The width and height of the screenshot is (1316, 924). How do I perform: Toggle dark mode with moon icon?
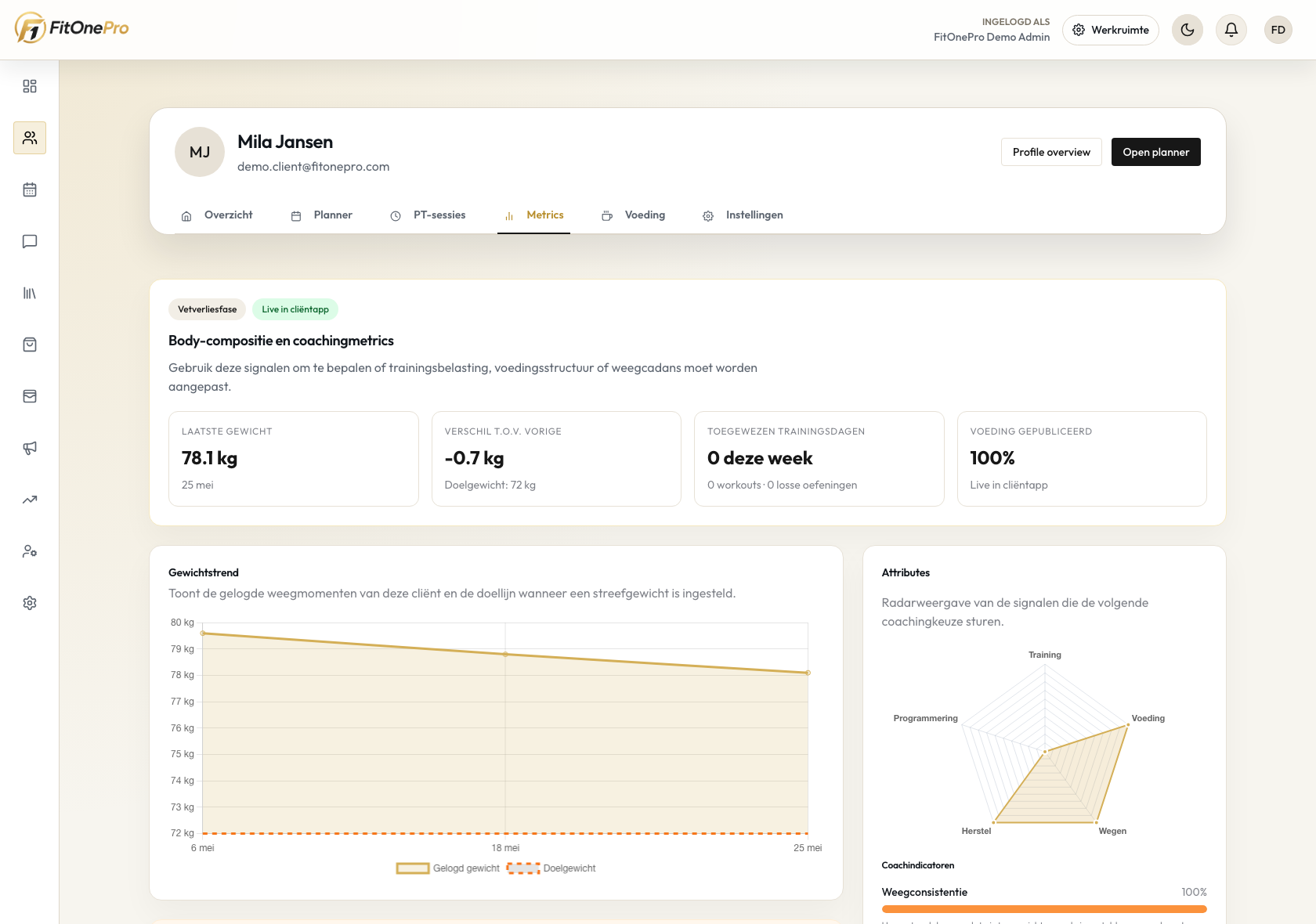coord(1188,30)
